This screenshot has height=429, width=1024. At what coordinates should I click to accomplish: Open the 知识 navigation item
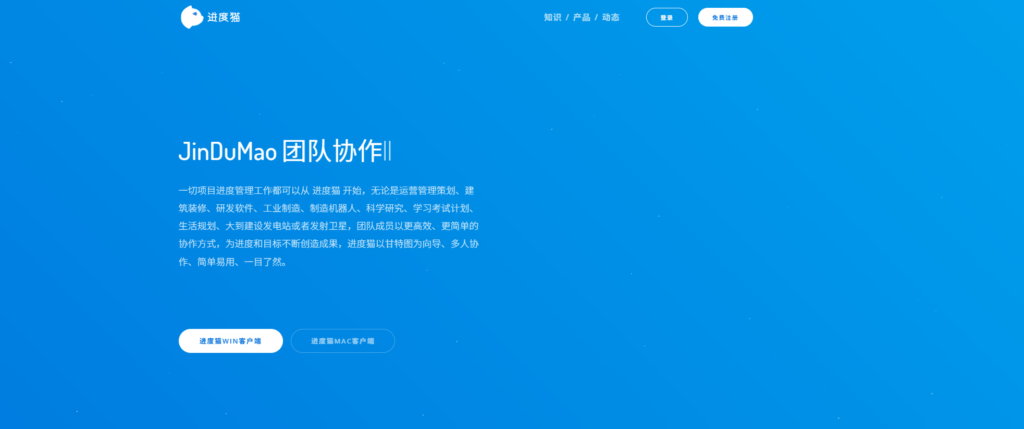(x=552, y=17)
